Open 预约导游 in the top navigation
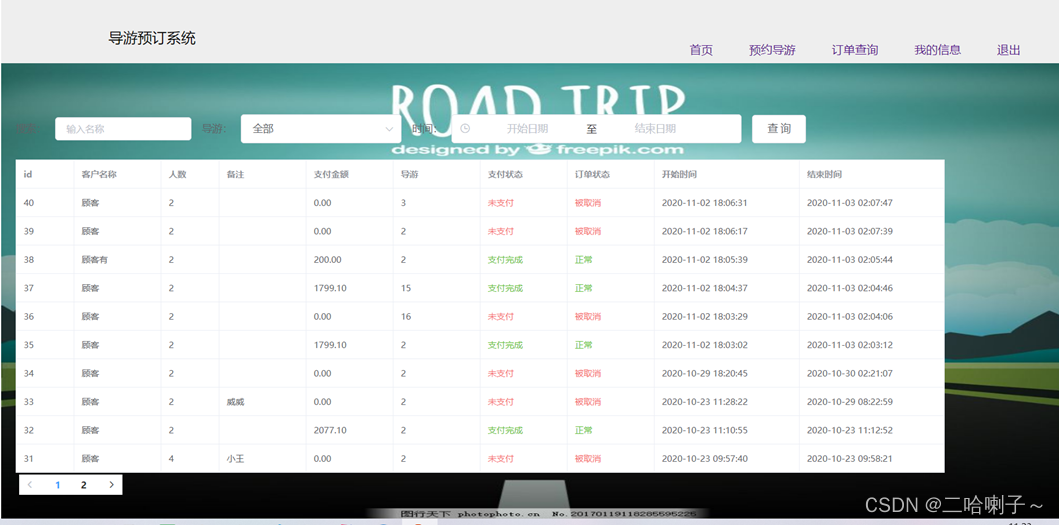The image size is (1059, 525). click(772, 50)
